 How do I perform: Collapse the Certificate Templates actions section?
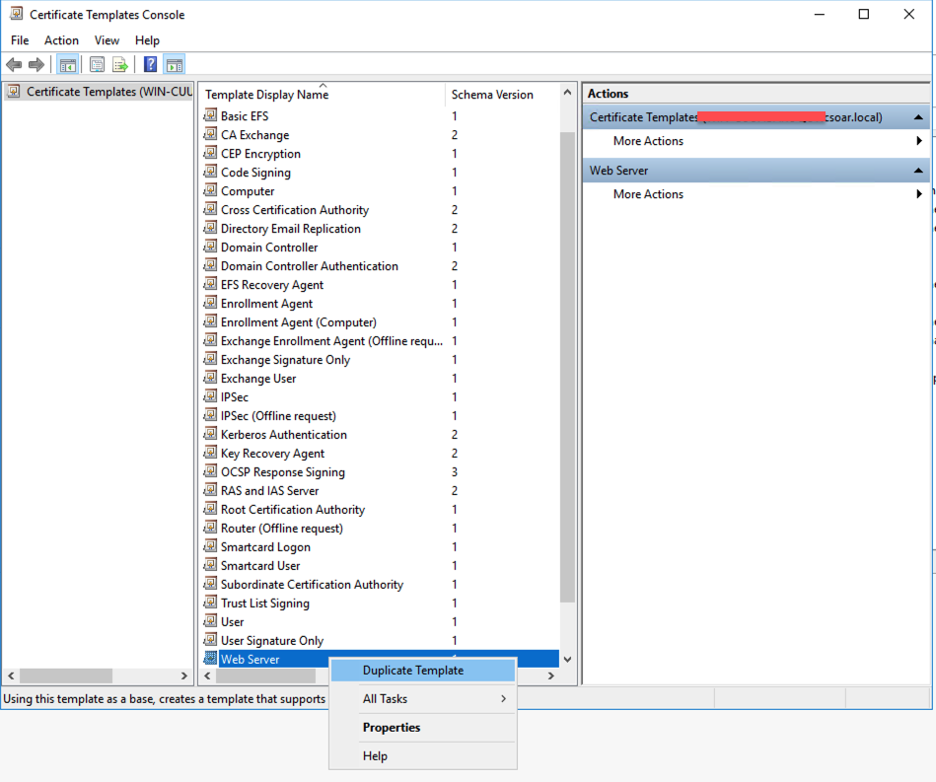919,116
